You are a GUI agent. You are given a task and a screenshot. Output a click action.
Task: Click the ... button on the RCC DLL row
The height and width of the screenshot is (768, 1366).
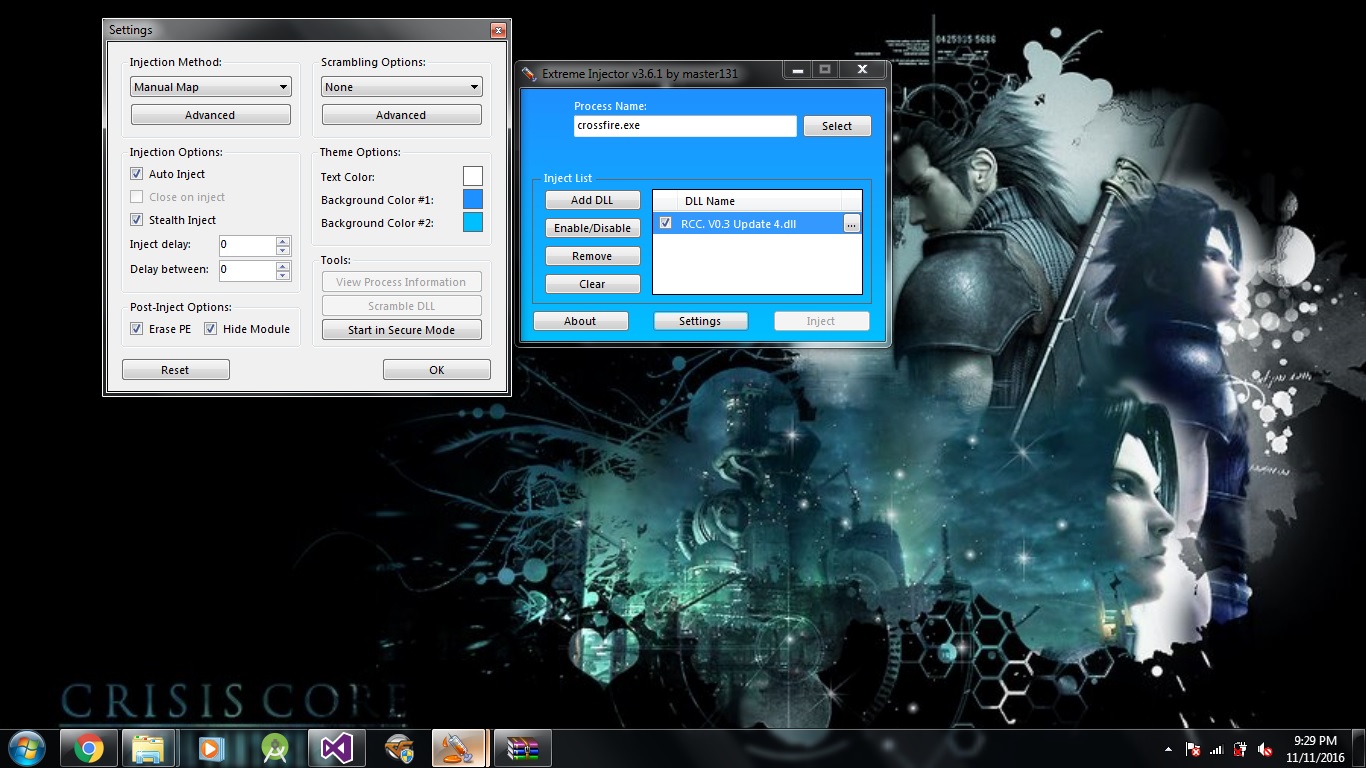click(851, 224)
